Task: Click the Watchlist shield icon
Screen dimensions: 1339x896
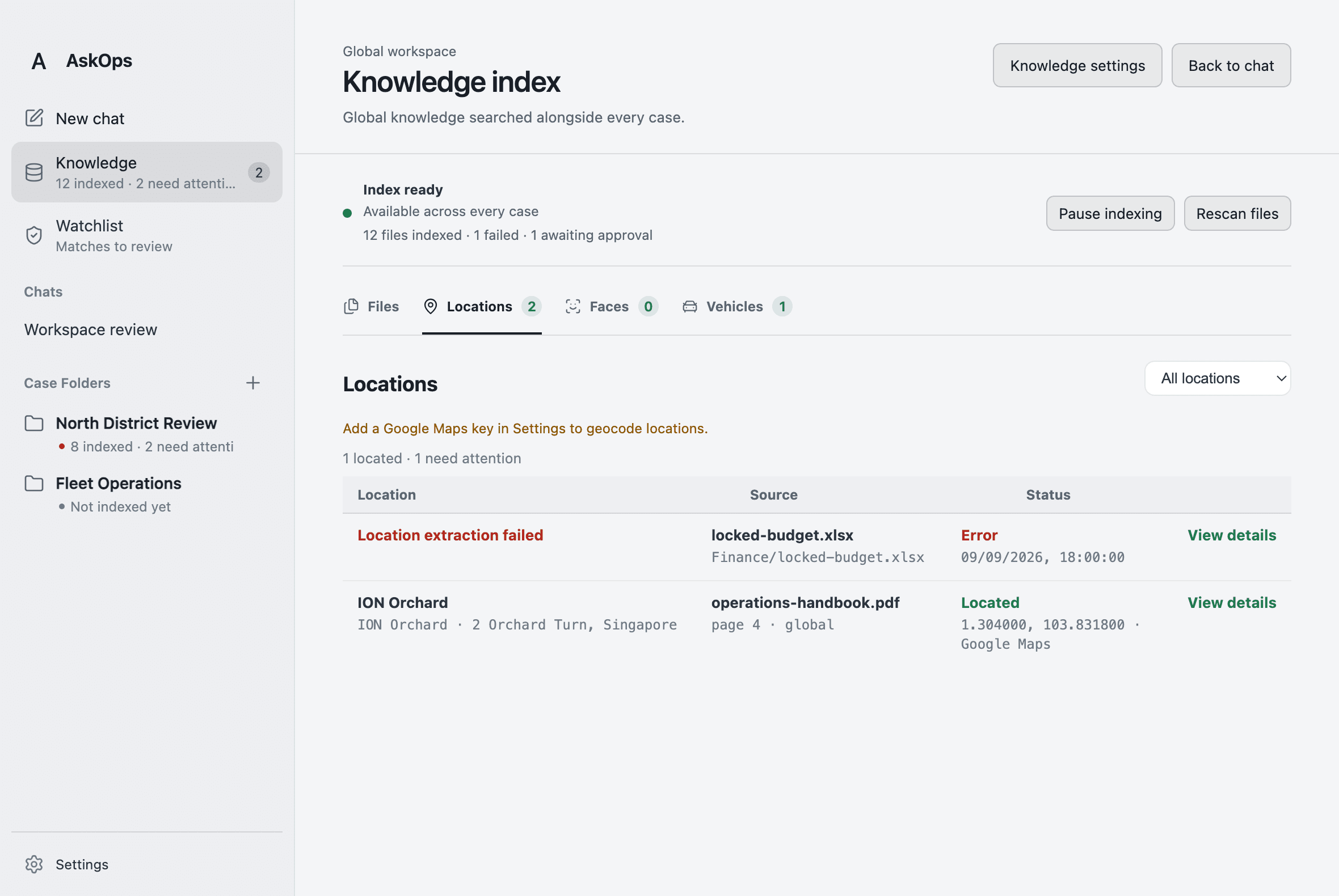Action: point(34,235)
